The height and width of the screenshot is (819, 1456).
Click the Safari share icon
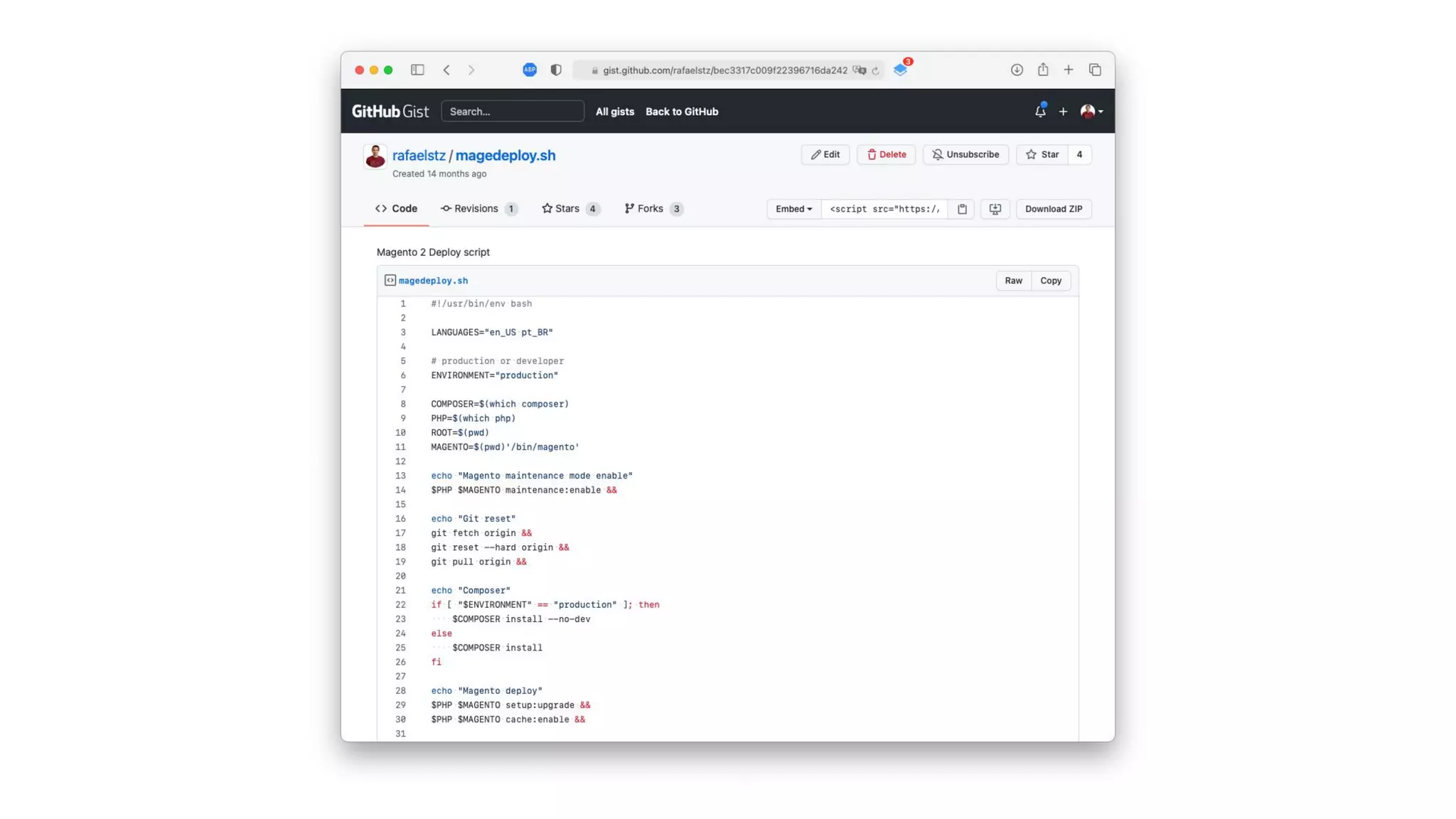[x=1042, y=70]
